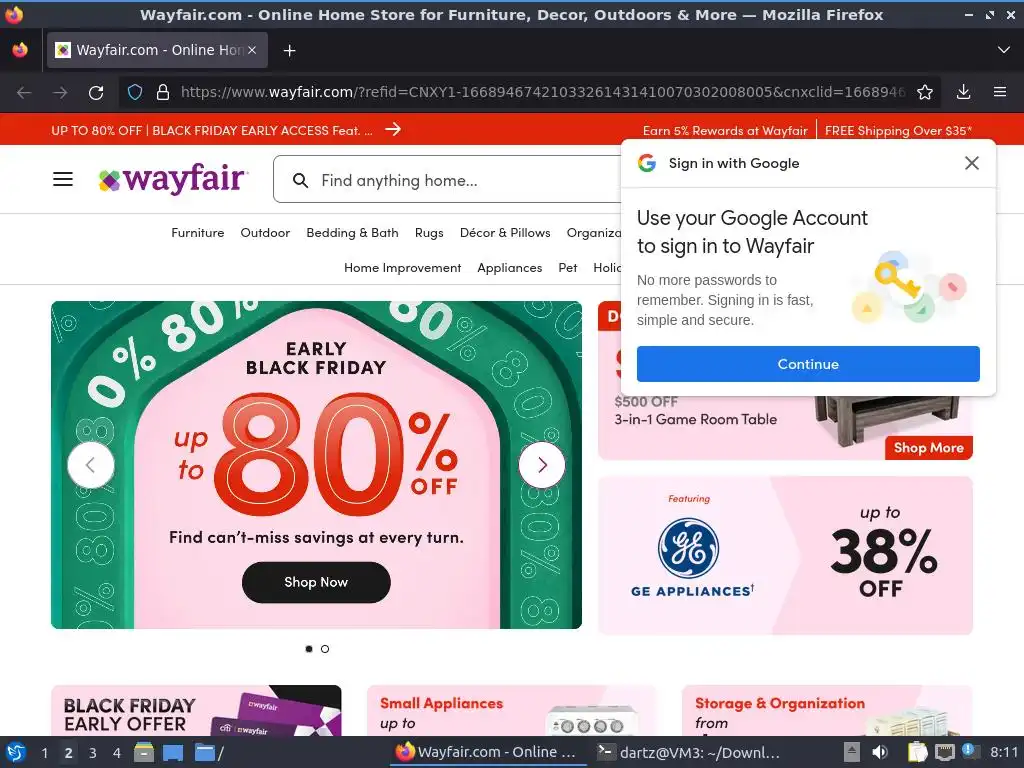Open 3-in-1 Game Room Table deal
The image size is (1024, 768).
(x=696, y=419)
